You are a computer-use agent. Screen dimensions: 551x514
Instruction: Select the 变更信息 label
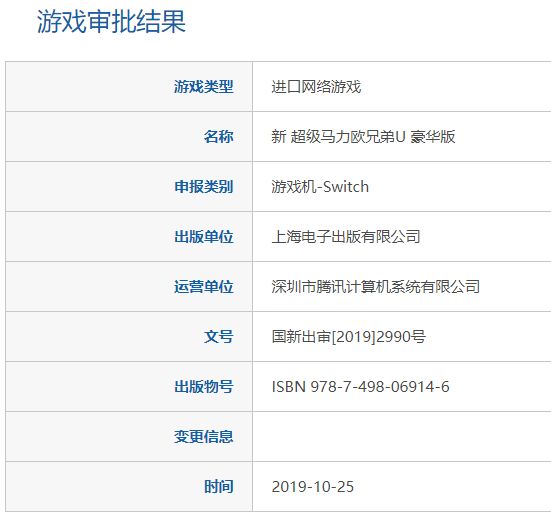tap(203, 436)
